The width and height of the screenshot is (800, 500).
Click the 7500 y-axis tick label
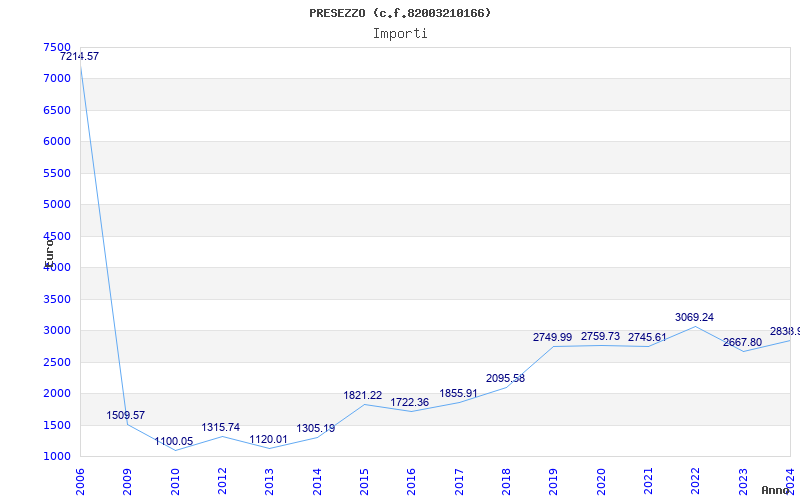click(x=57, y=47)
